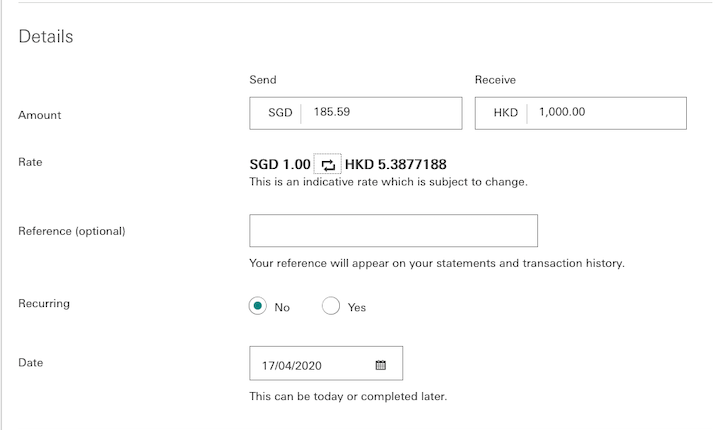Select Yes for Recurring
Screen dimensions: 728x430
[x=331, y=306]
